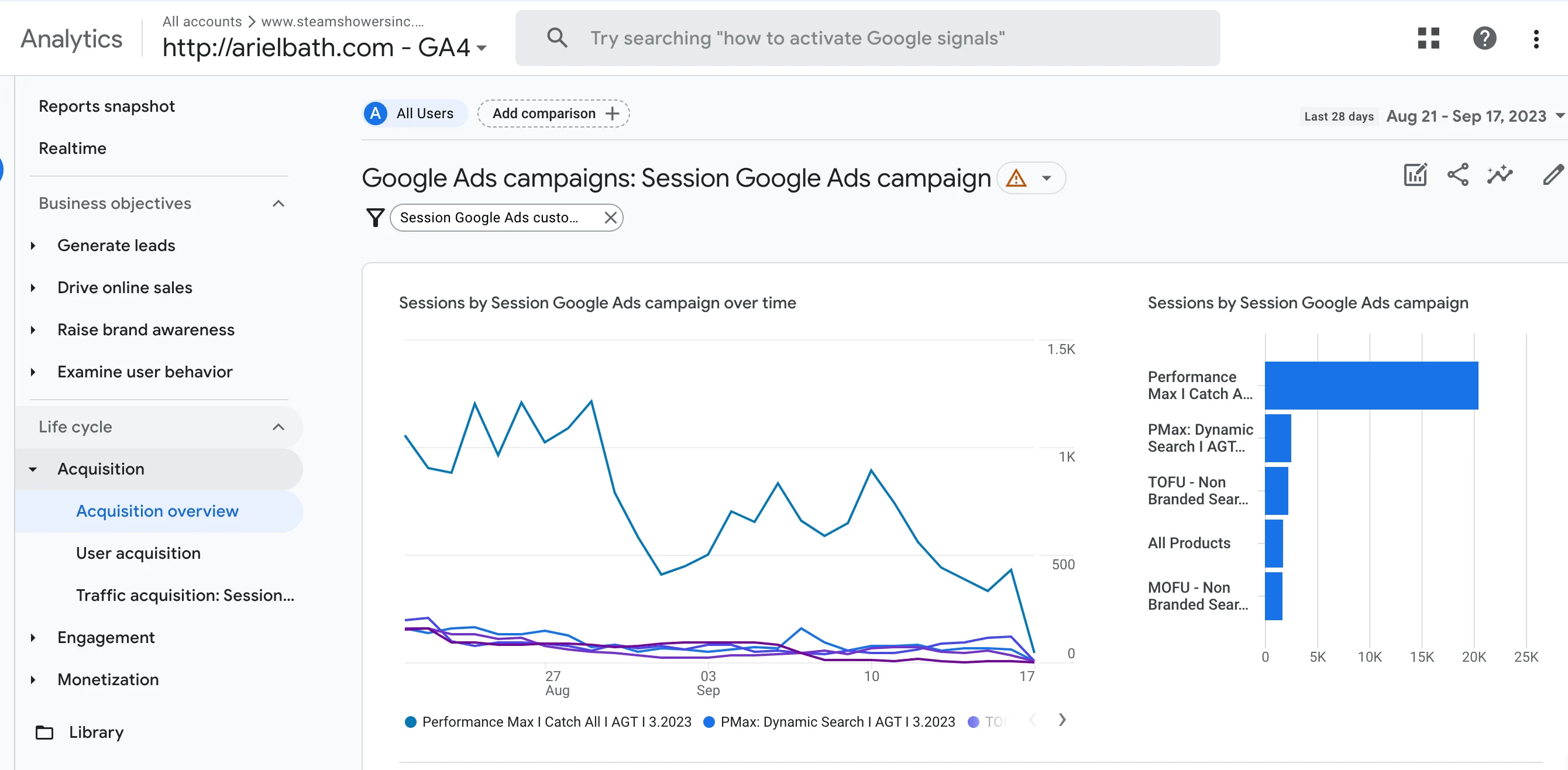Click the Google apps grid icon
Screen dimensions: 1568x770
click(1428, 39)
